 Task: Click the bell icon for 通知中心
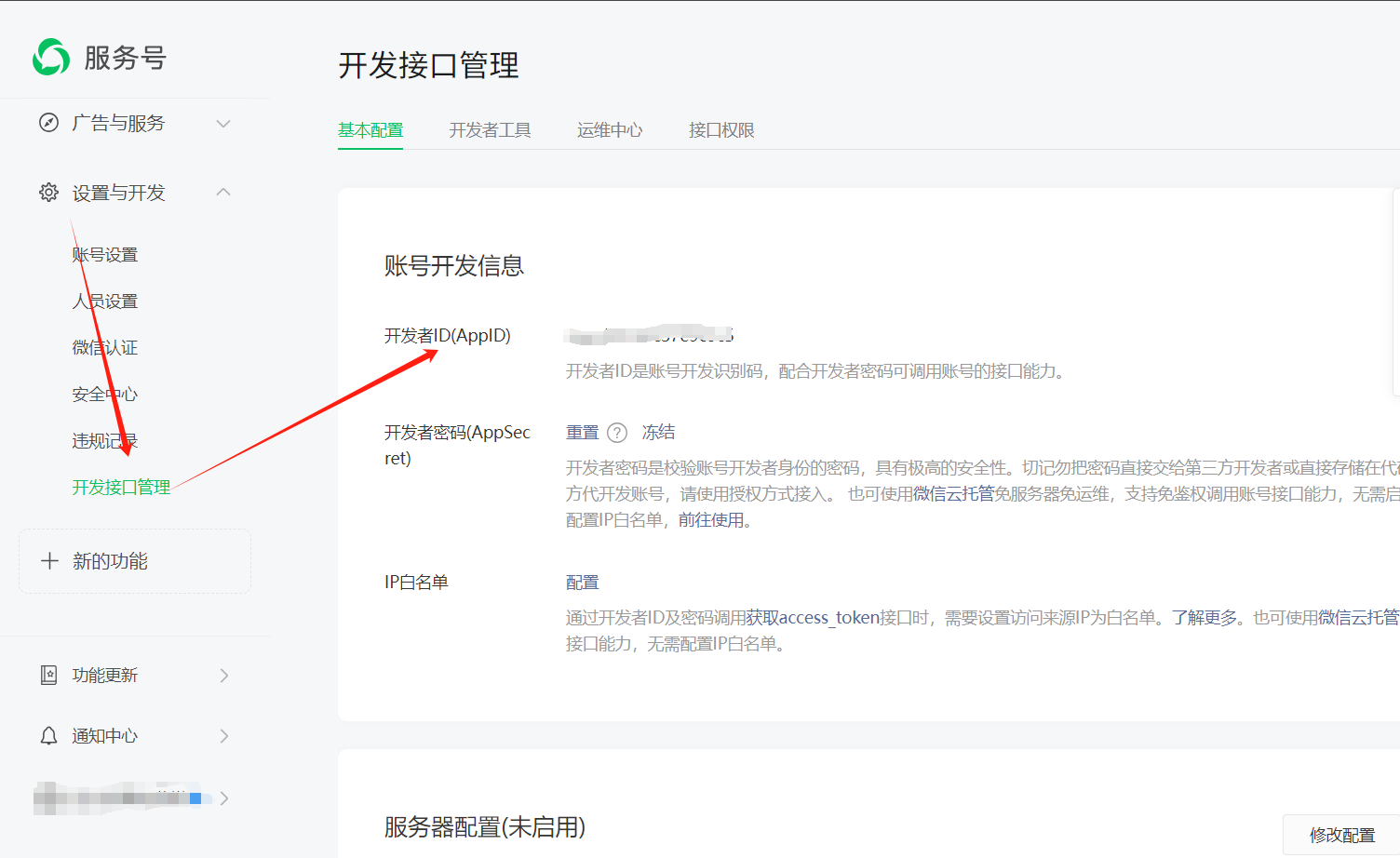48,736
